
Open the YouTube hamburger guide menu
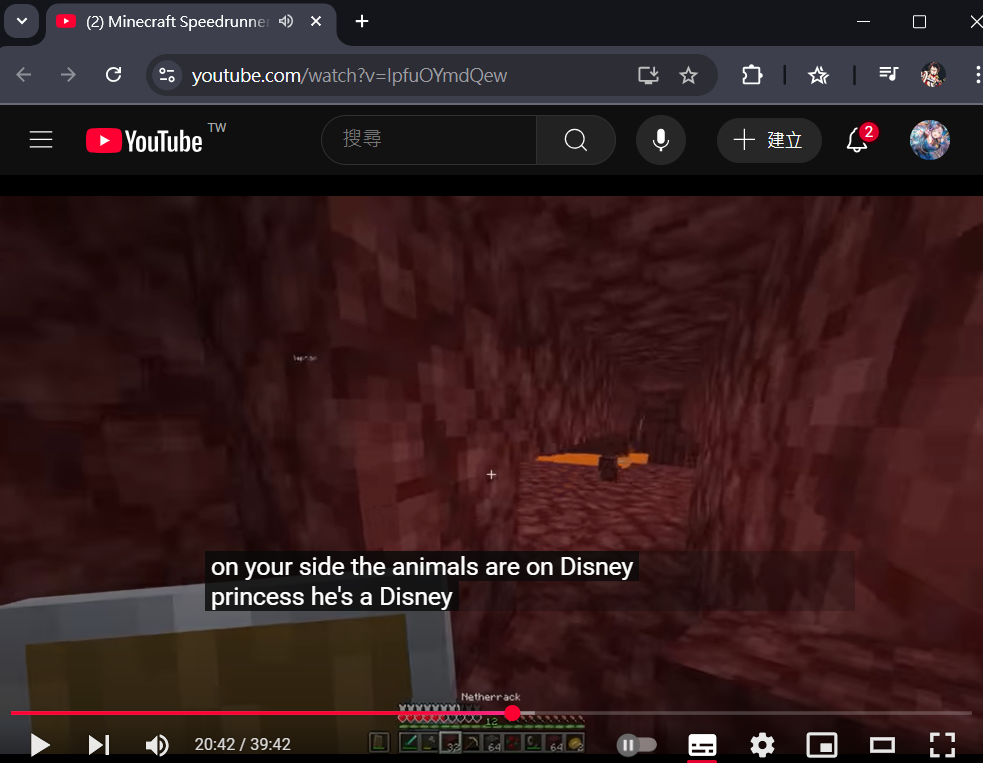point(41,139)
